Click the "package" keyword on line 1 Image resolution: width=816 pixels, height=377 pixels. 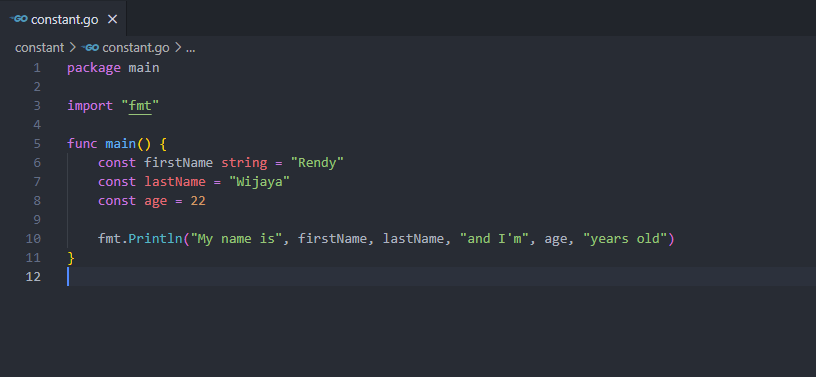[94, 68]
